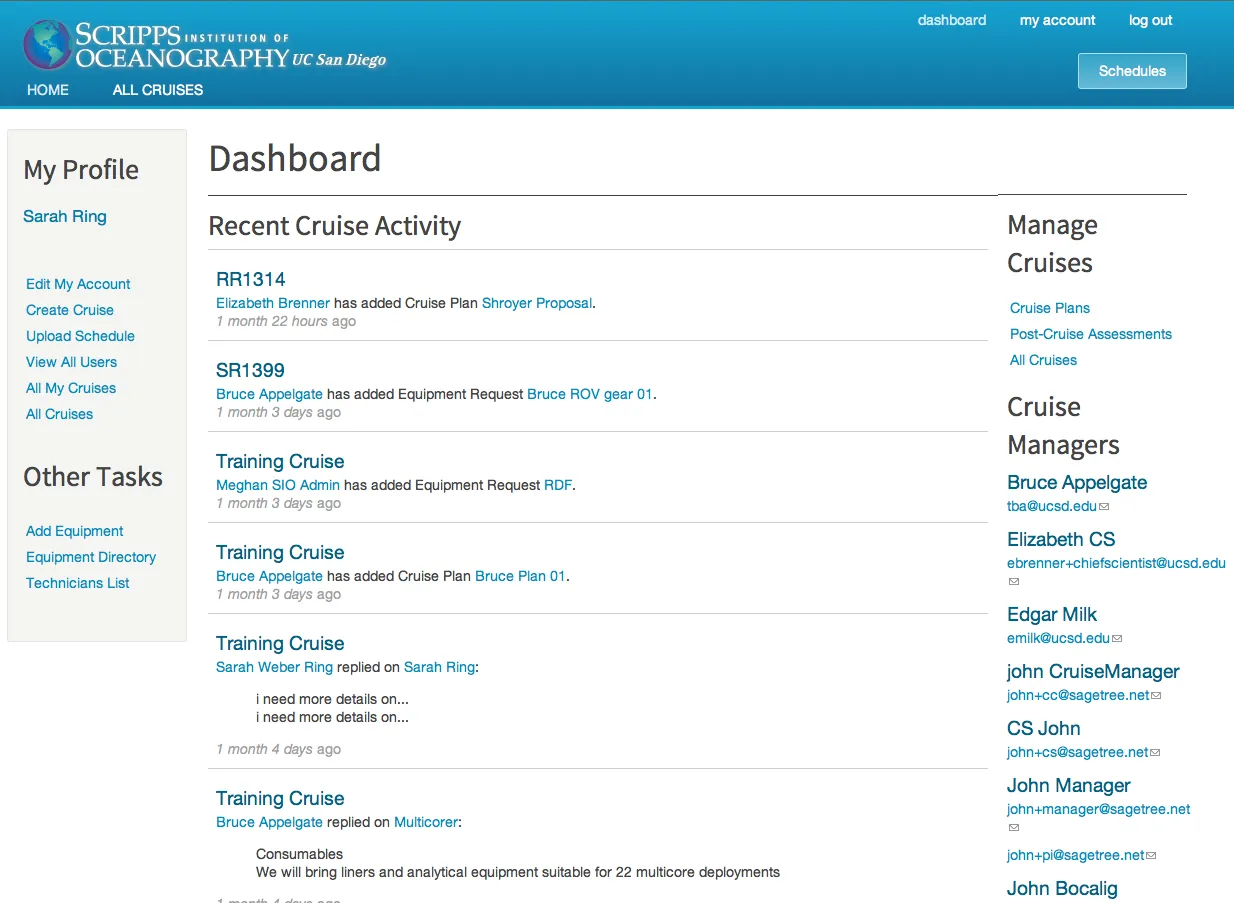Click log out in the header
Image resolution: width=1234 pixels, height=903 pixels.
click(1151, 20)
